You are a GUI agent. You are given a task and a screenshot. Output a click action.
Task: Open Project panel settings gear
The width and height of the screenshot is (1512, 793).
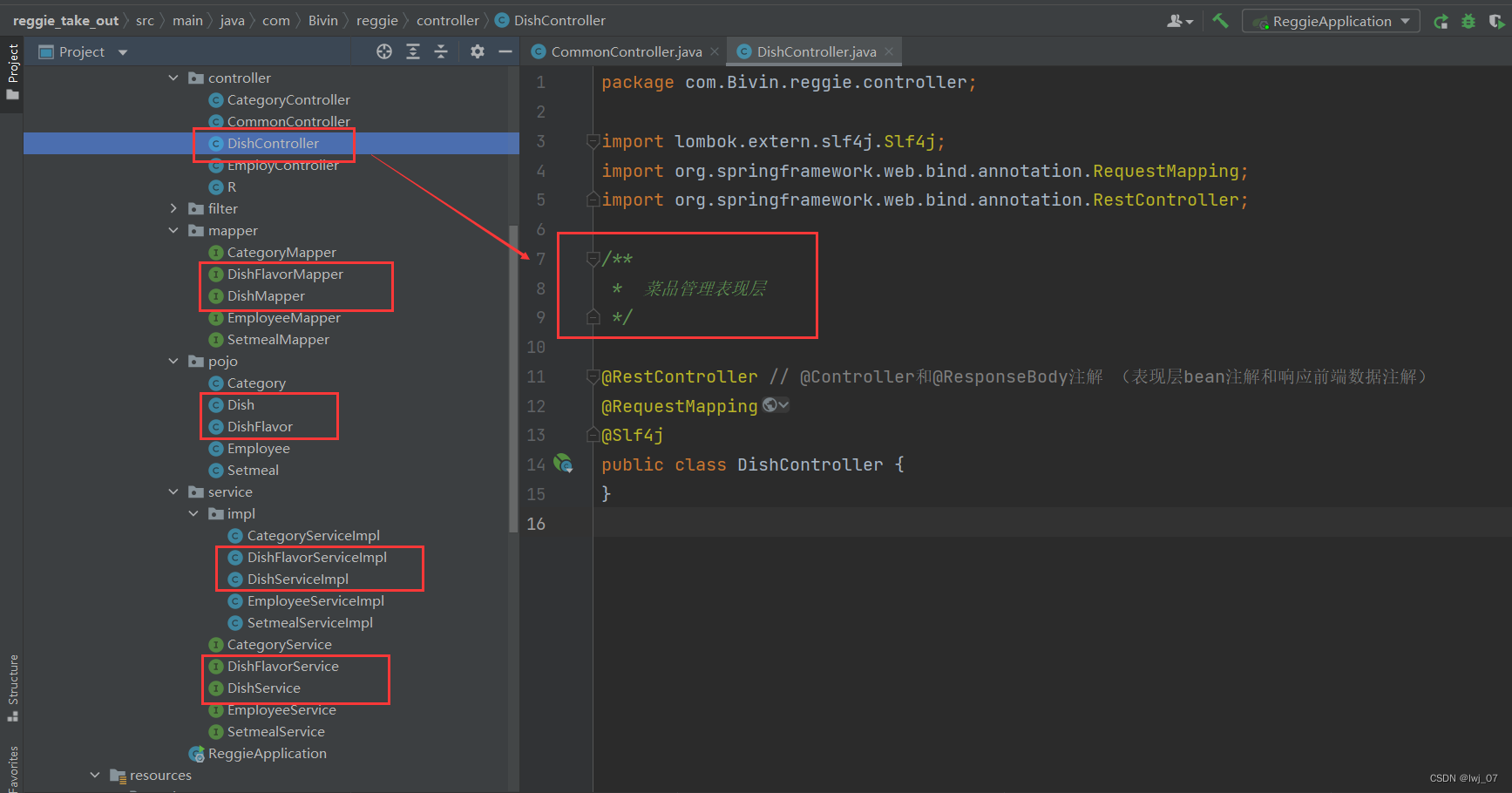click(x=478, y=51)
